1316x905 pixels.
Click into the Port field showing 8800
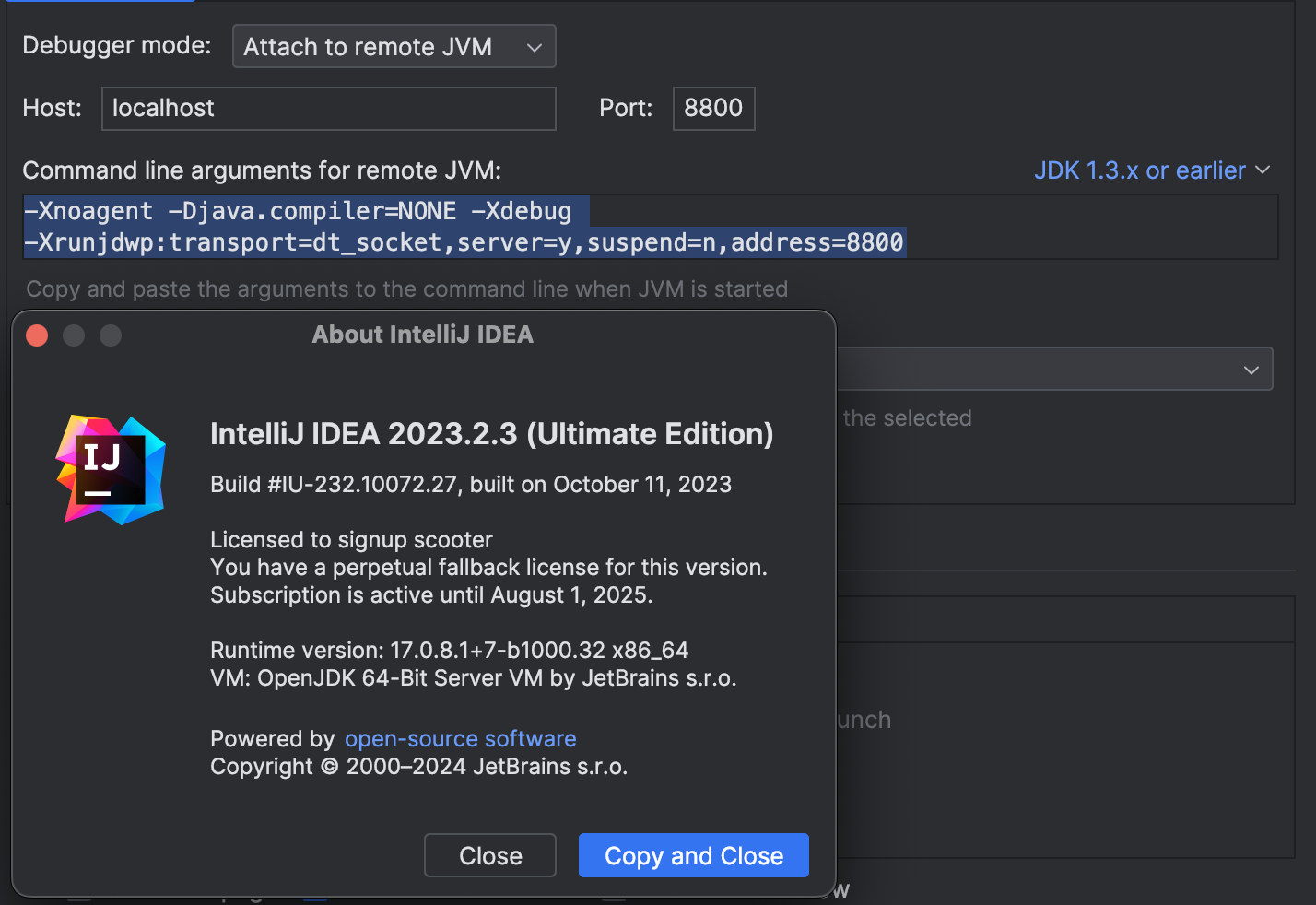pyautogui.click(x=713, y=109)
